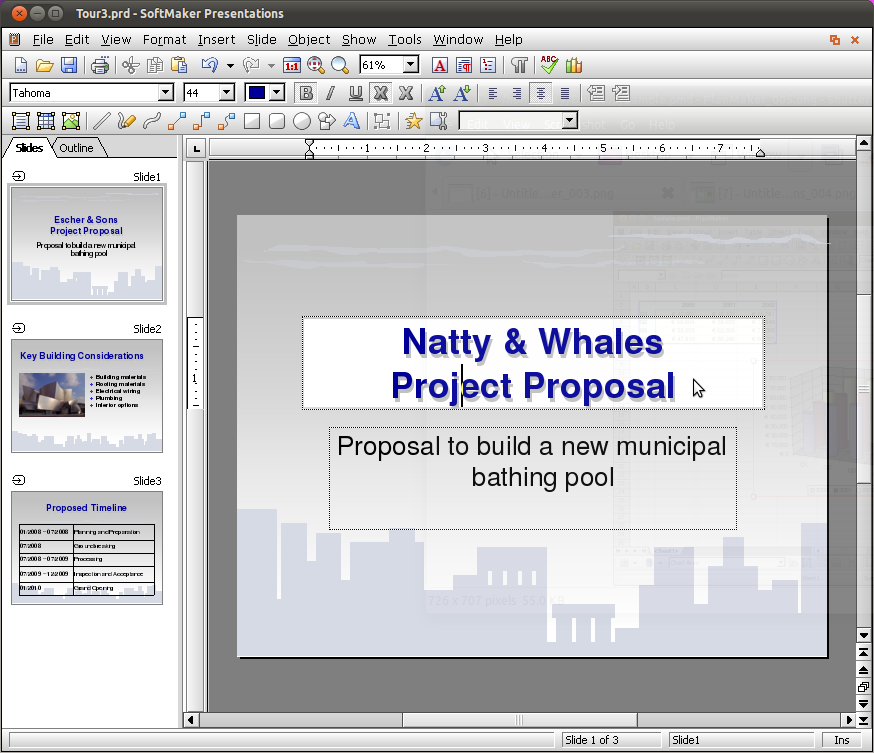Toggle underline formatting
Viewport: 874px width, 753px height.
356,93
